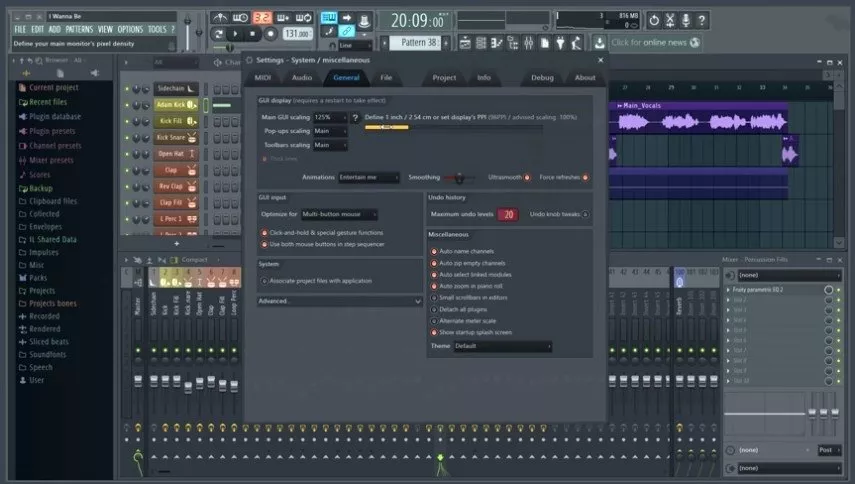Adjust the Smoothing slider
Screen dimensions: 855x484
tap(459, 178)
